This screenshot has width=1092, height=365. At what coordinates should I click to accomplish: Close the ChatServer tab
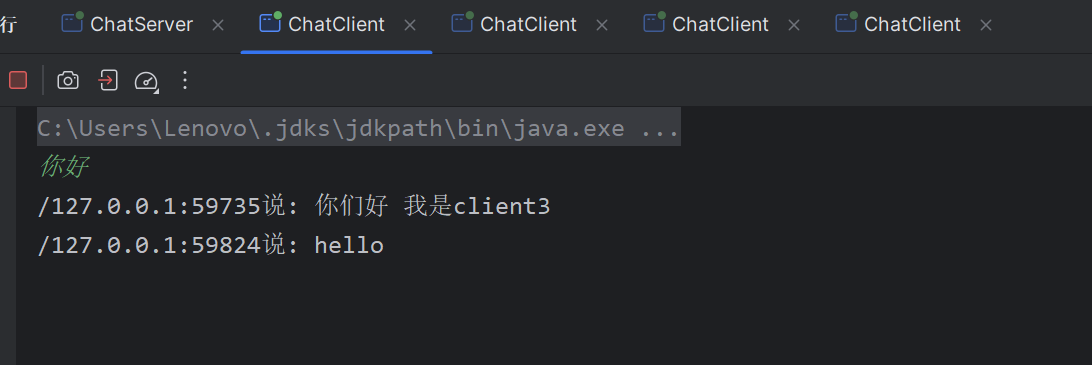pyautogui.click(x=218, y=25)
